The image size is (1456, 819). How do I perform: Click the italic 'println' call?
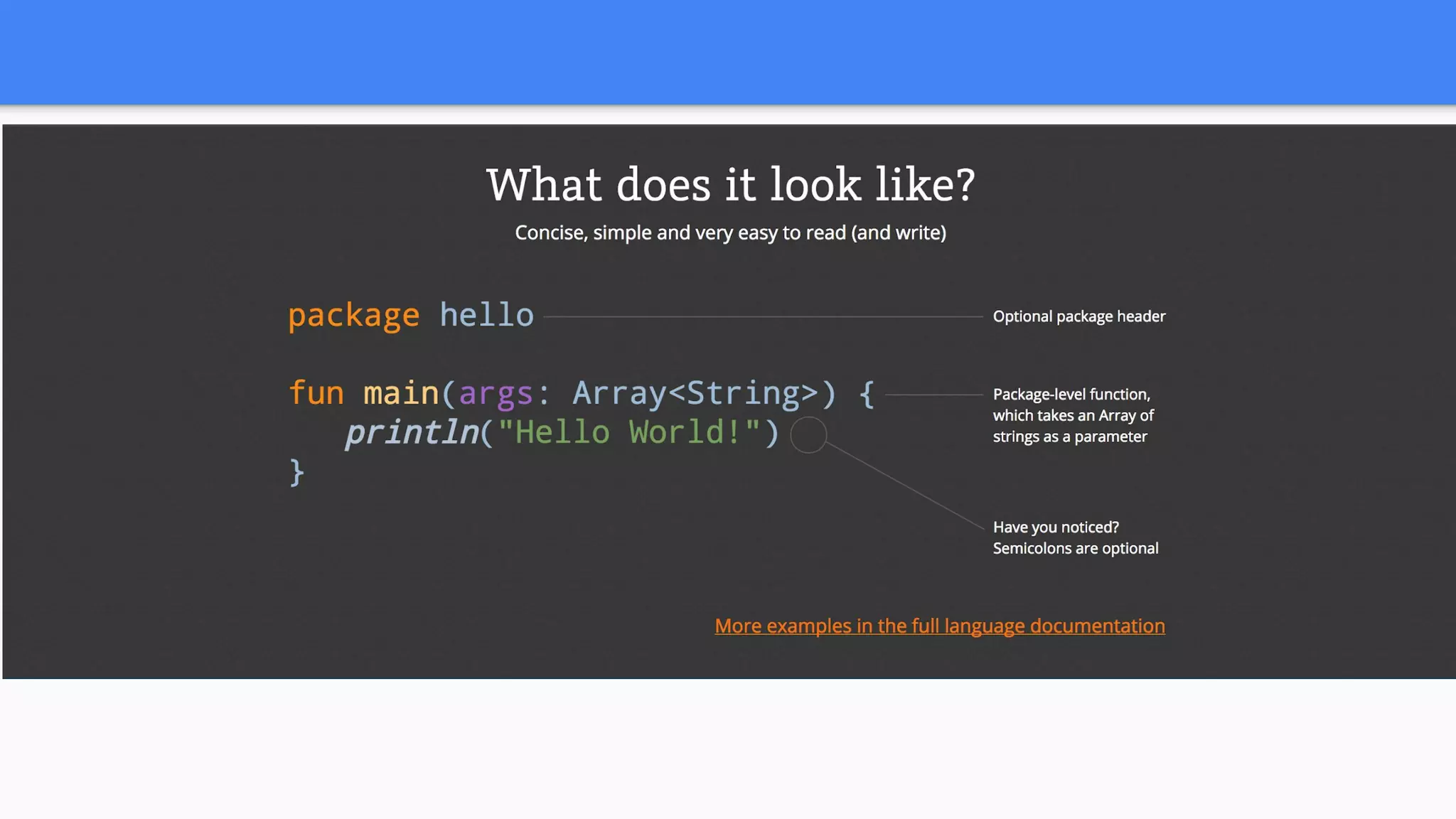[412, 432]
